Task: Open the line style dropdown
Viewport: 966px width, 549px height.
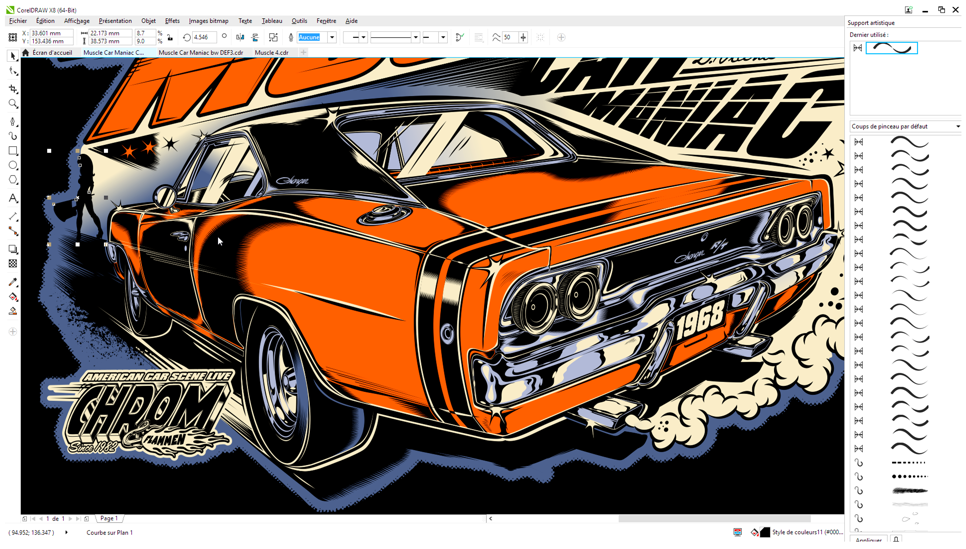Action: click(x=416, y=38)
